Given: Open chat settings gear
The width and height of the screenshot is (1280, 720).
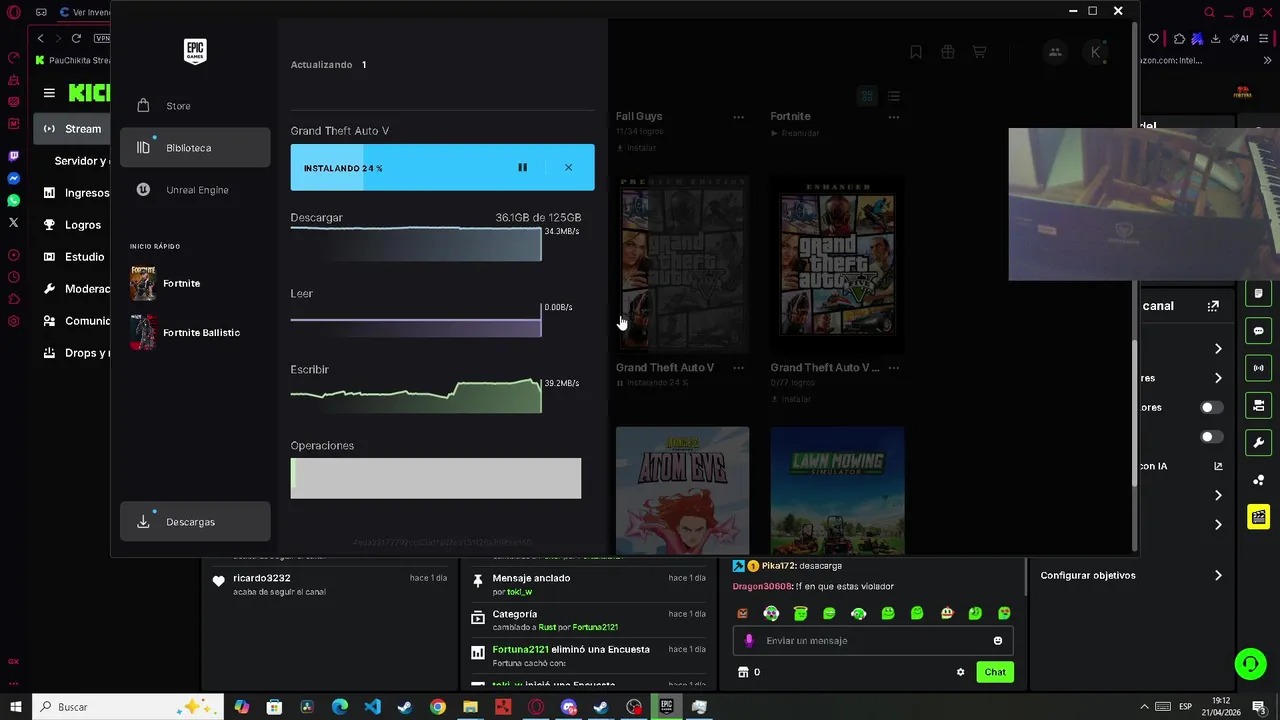Looking at the screenshot, I should click(x=961, y=672).
